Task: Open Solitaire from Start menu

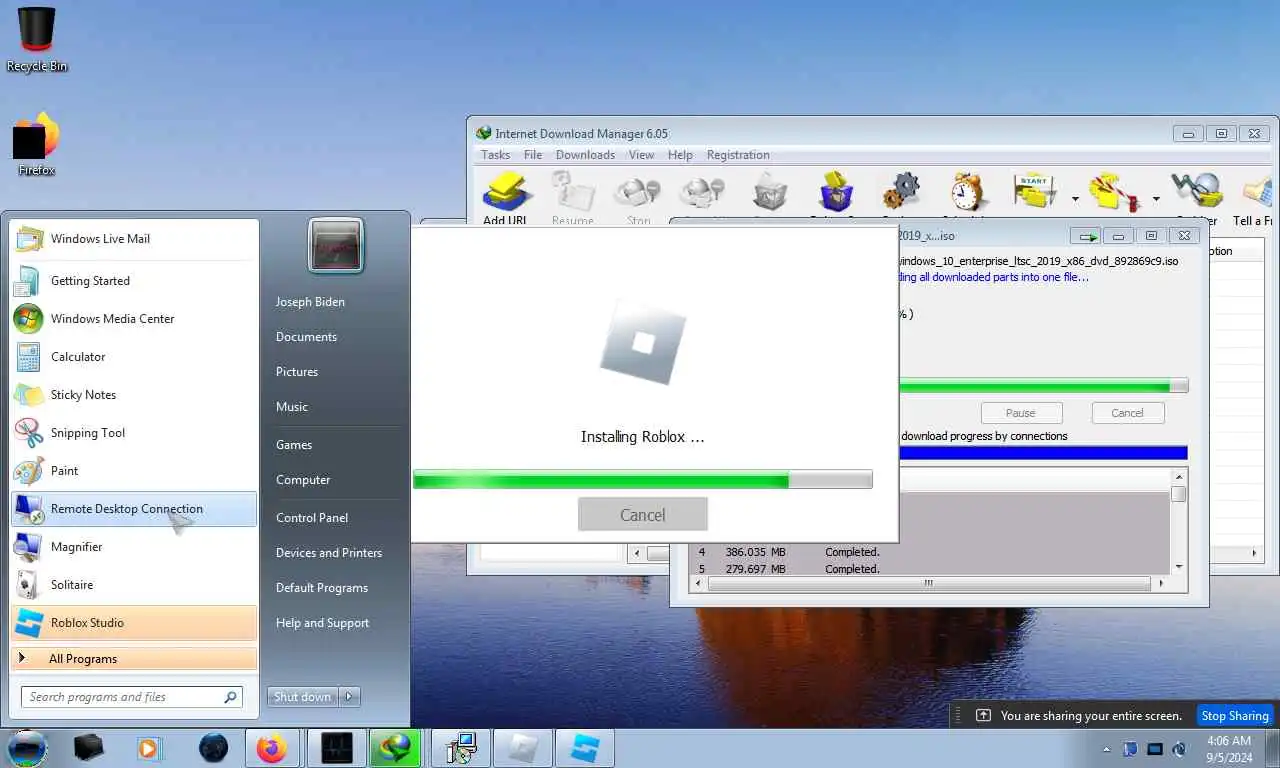Action: (x=133, y=585)
